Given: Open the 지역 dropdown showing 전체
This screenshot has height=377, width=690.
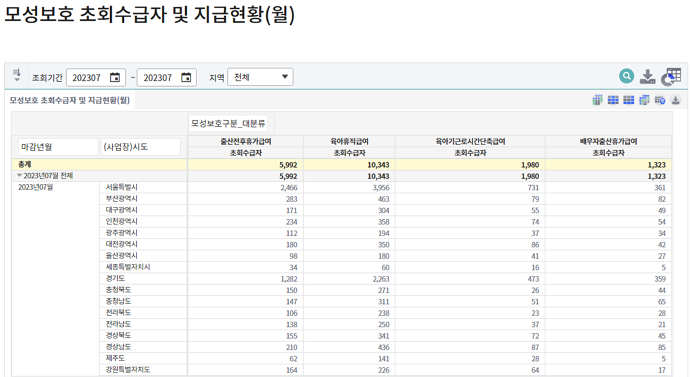Looking at the screenshot, I should pyautogui.click(x=261, y=77).
